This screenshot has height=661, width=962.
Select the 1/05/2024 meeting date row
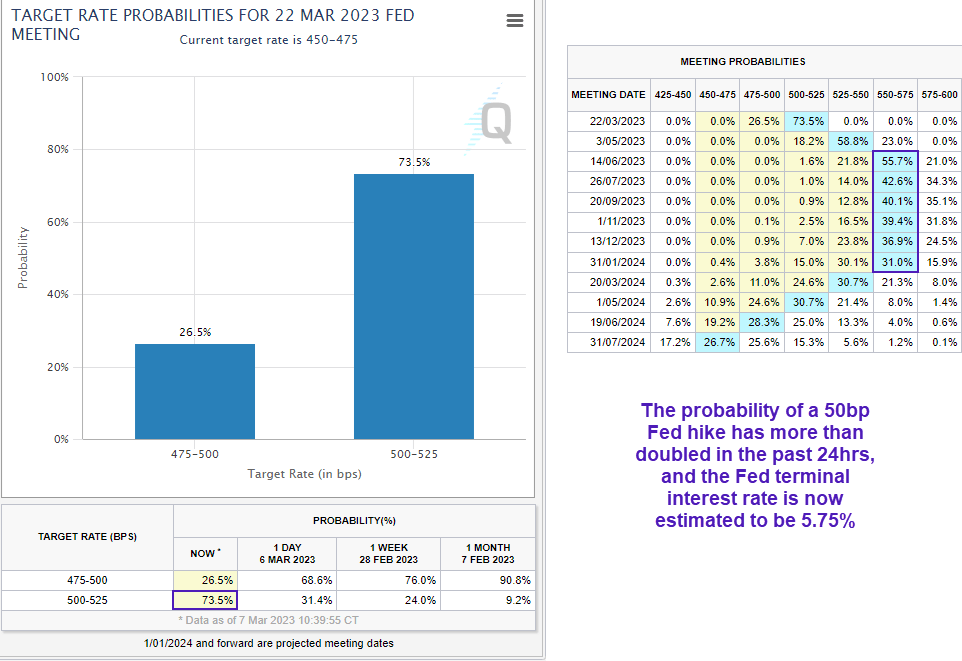tap(764, 303)
